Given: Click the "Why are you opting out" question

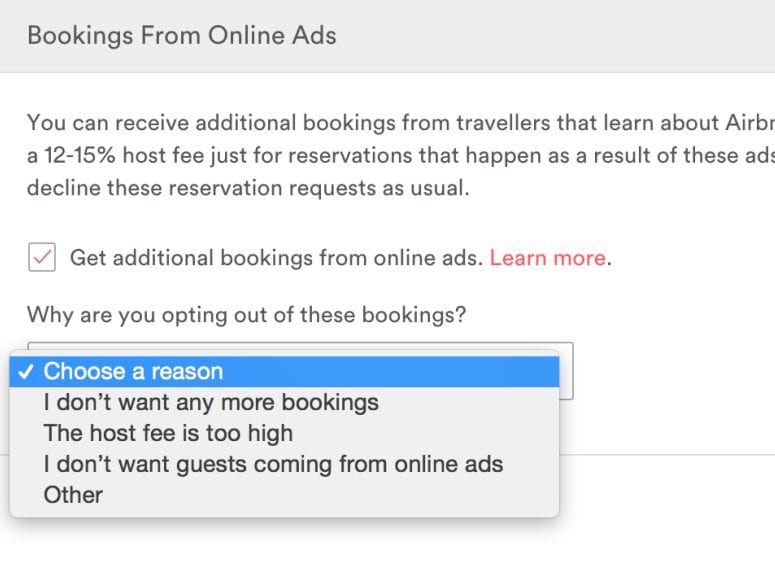Looking at the screenshot, I should point(246,315).
